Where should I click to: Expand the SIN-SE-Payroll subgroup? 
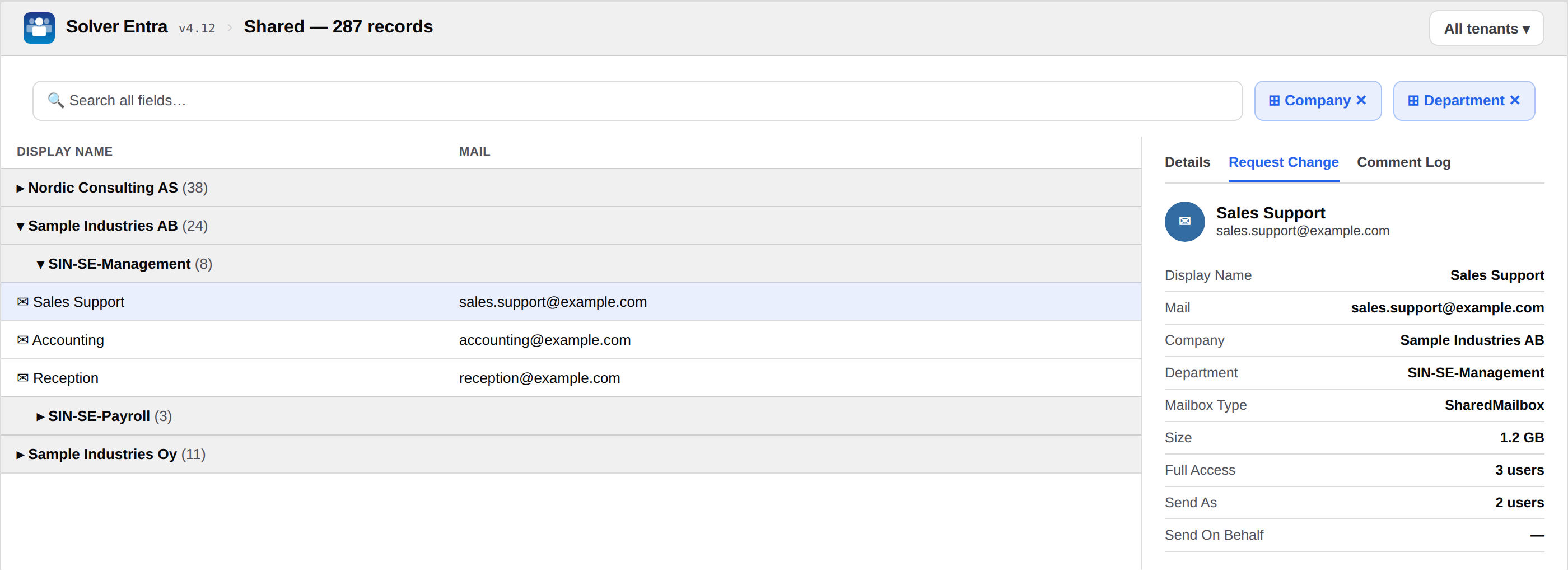tap(40, 417)
